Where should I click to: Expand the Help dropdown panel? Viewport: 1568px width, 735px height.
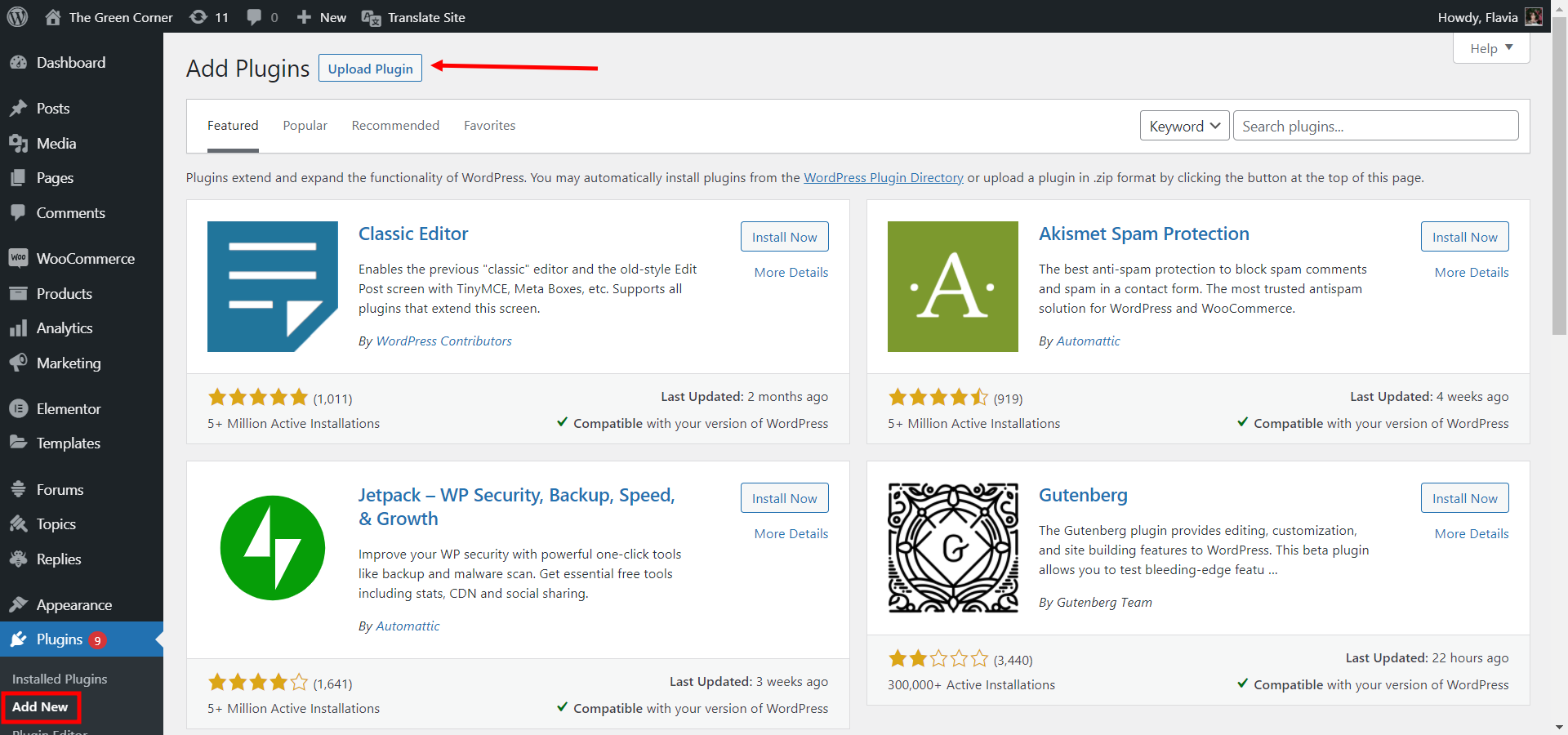click(1490, 48)
